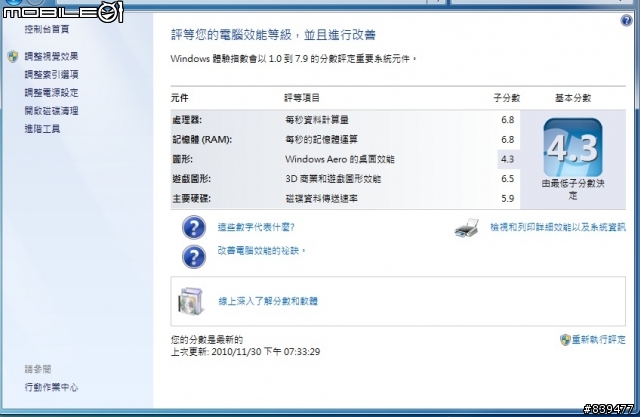Click the 評等項目 column header
The height and width of the screenshot is (417, 640).
(302, 98)
